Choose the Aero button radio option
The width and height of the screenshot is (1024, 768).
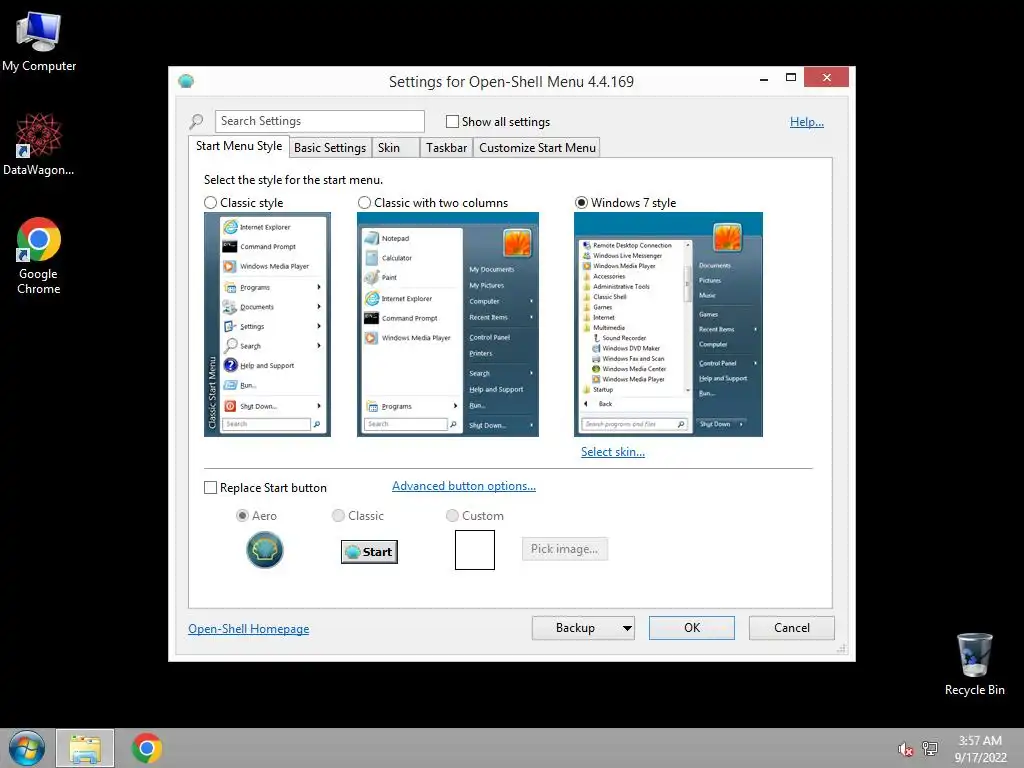pyautogui.click(x=242, y=516)
